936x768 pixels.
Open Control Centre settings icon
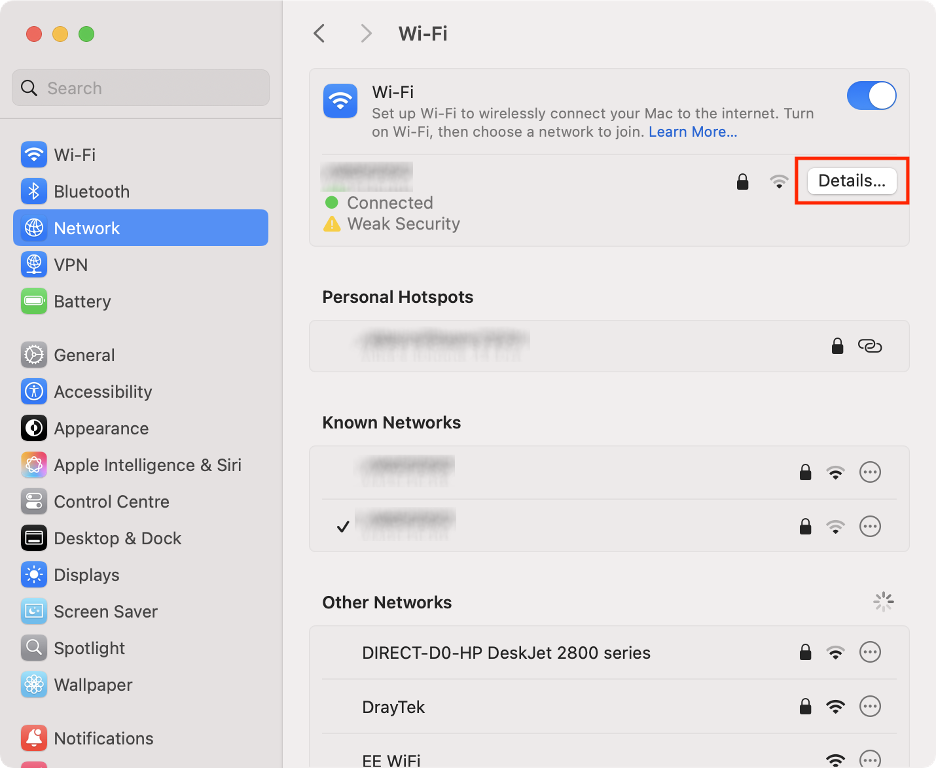tap(35, 501)
